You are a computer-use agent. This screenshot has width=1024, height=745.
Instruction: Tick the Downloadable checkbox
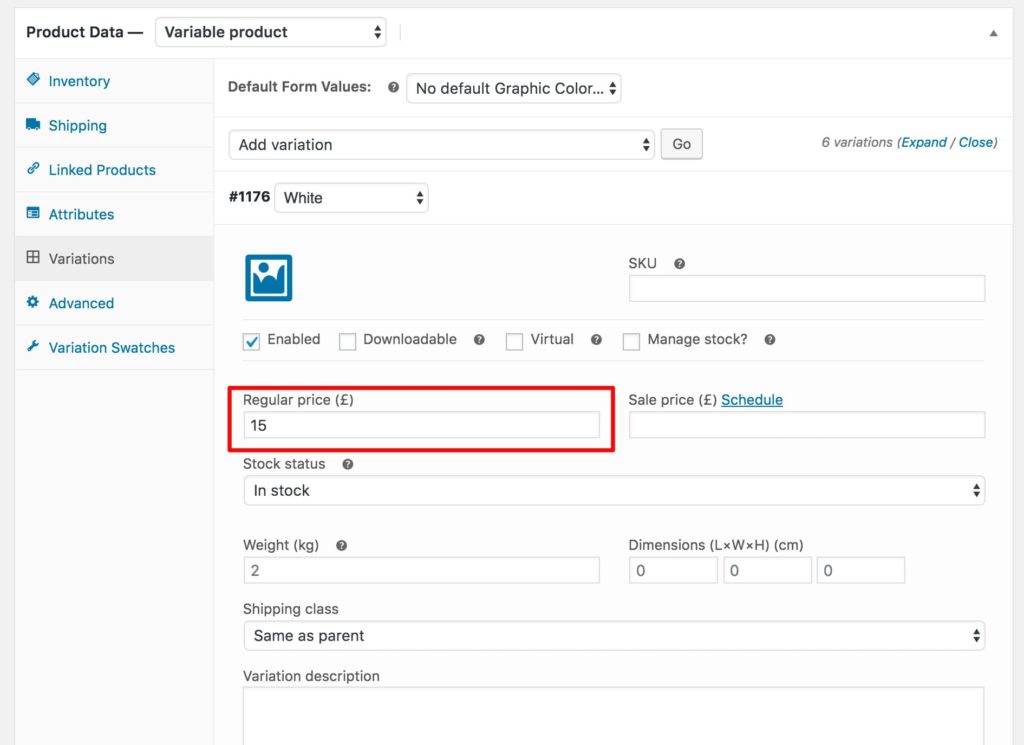[x=347, y=341]
